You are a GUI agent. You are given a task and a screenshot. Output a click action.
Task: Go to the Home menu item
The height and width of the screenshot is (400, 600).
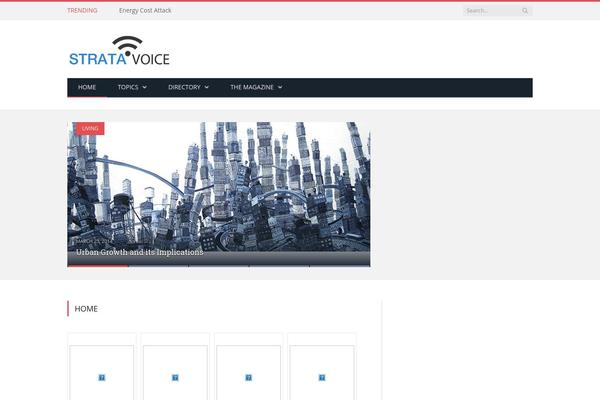[x=87, y=87]
